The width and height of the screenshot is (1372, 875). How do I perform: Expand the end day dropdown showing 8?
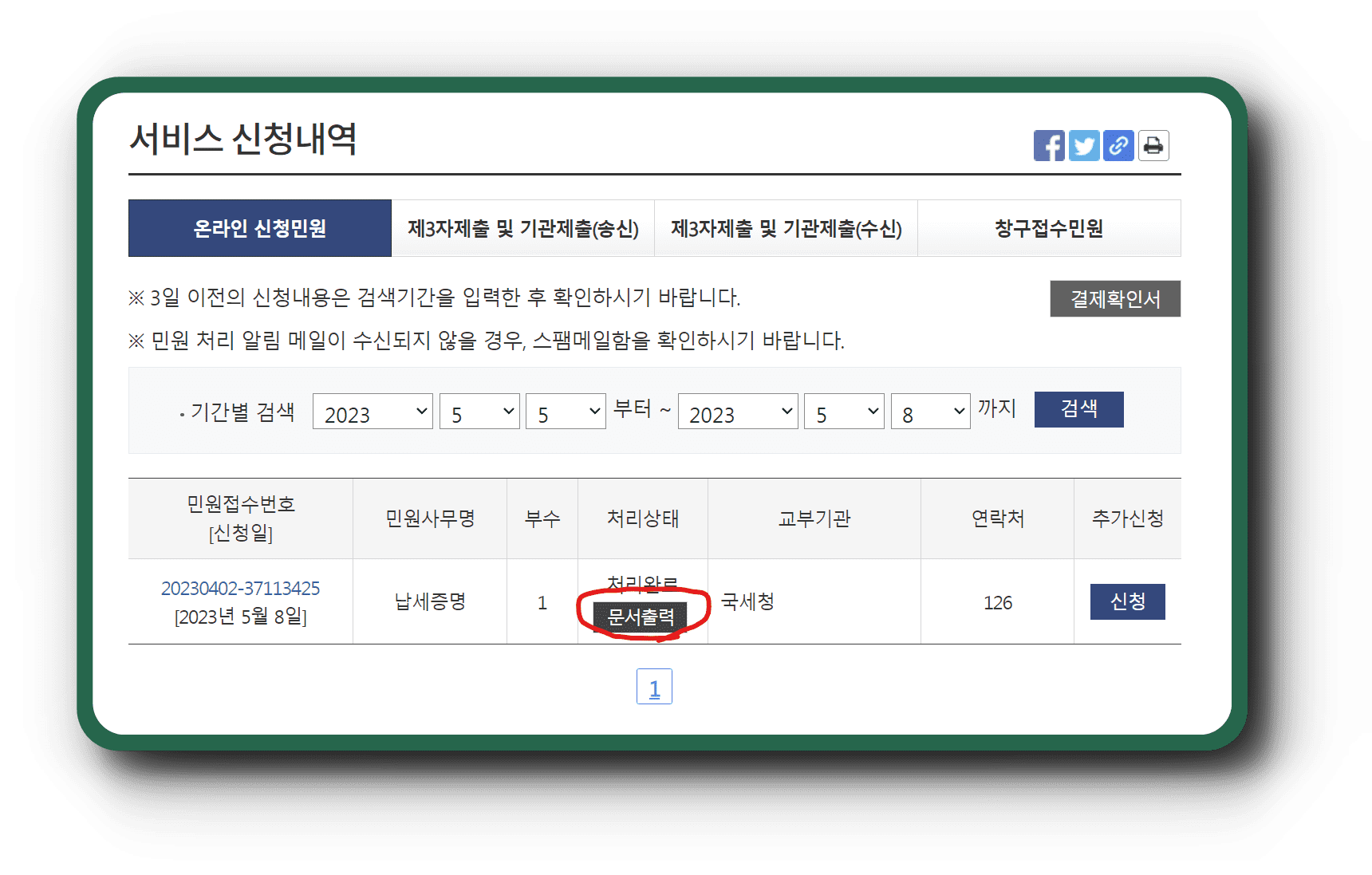click(x=930, y=412)
